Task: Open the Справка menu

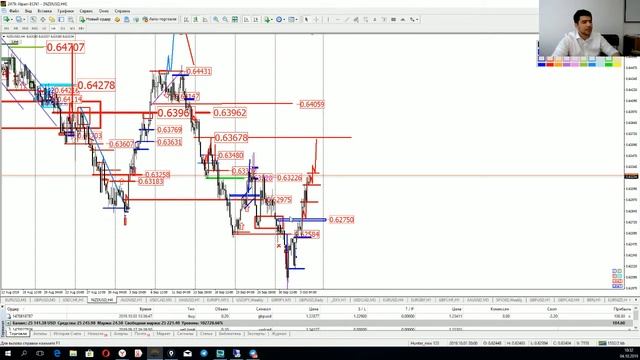Action: tap(122, 11)
